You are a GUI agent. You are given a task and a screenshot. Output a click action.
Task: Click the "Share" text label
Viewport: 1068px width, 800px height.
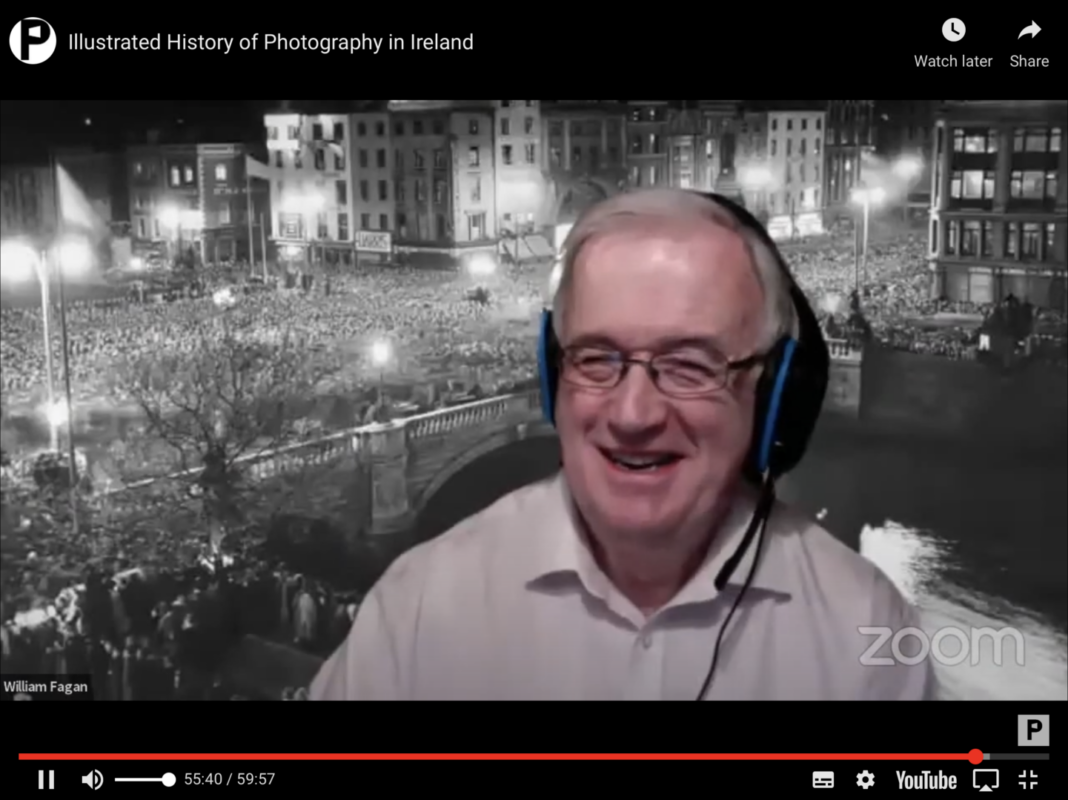click(1029, 61)
